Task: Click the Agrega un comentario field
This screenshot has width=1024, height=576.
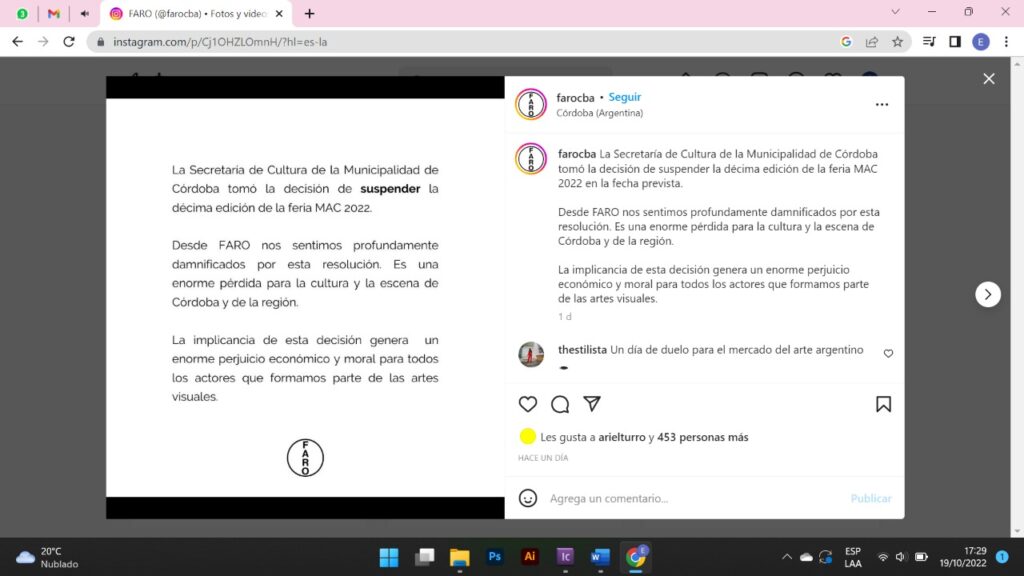Action: tap(690, 498)
